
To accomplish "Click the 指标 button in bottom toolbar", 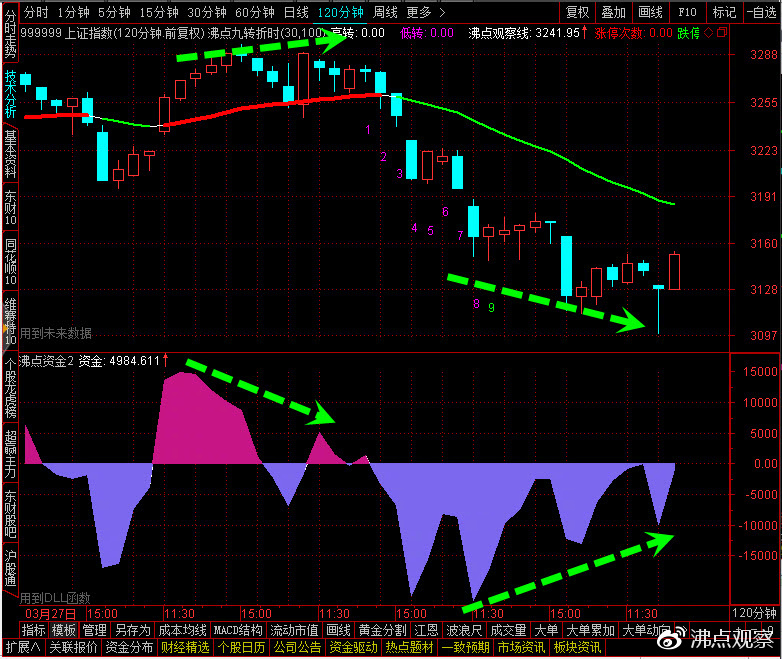I will coord(33,630).
